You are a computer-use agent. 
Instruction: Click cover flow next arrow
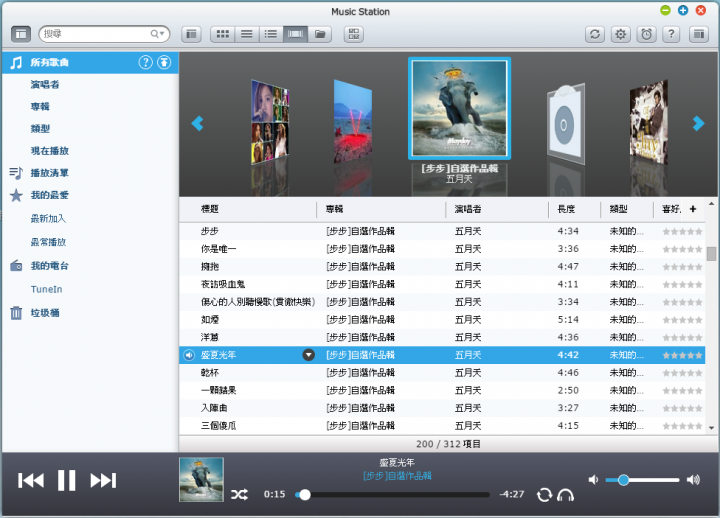698,123
